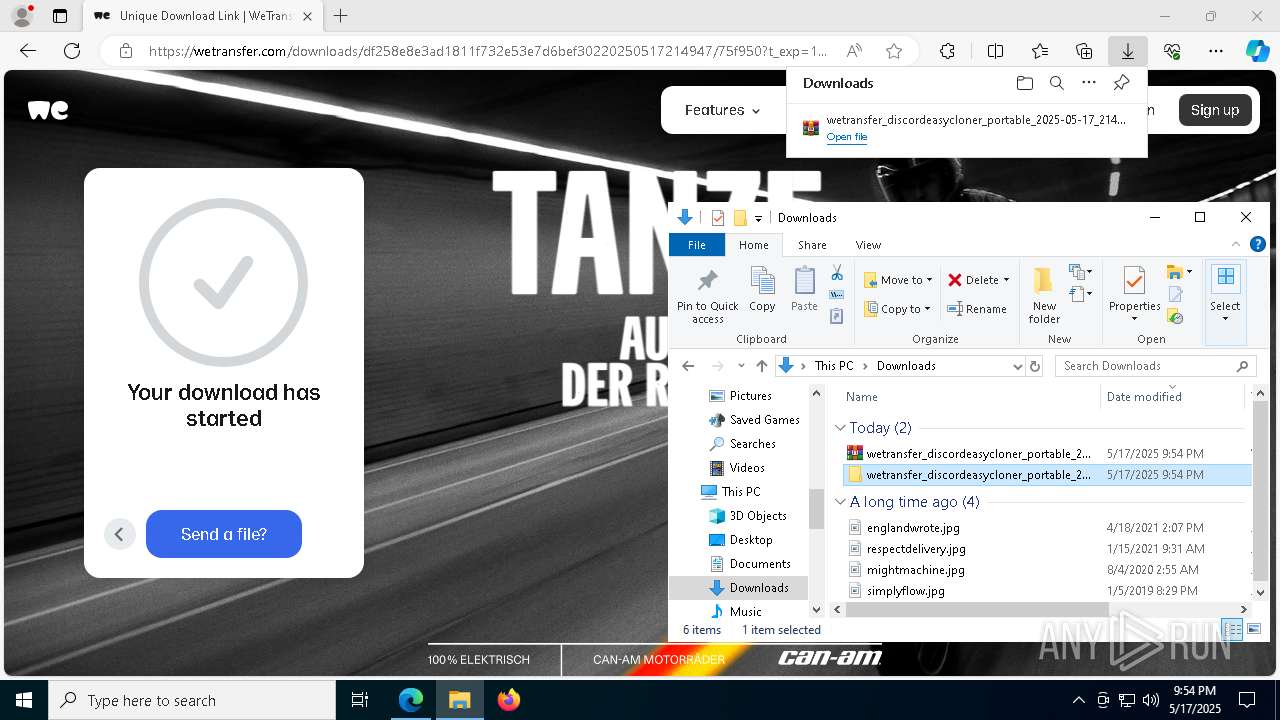Go up one folder level in Explorer
1280x720 pixels.
pyautogui.click(x=762, y=366)
